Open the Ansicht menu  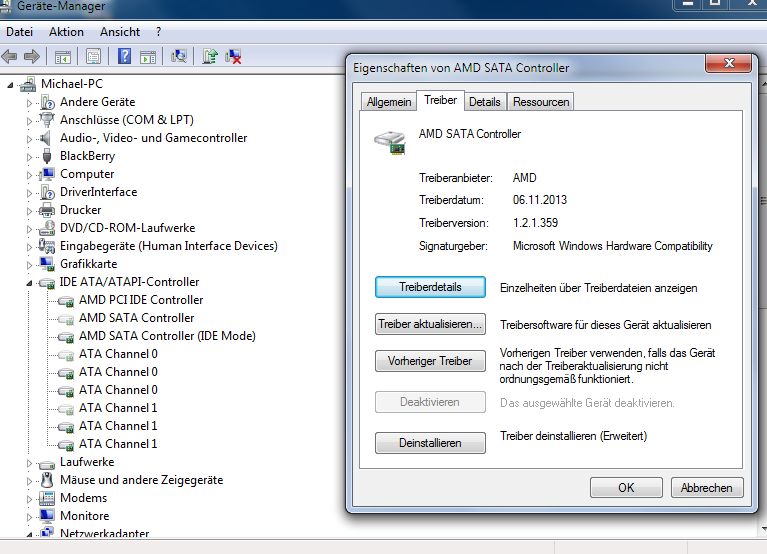(120, 32)
